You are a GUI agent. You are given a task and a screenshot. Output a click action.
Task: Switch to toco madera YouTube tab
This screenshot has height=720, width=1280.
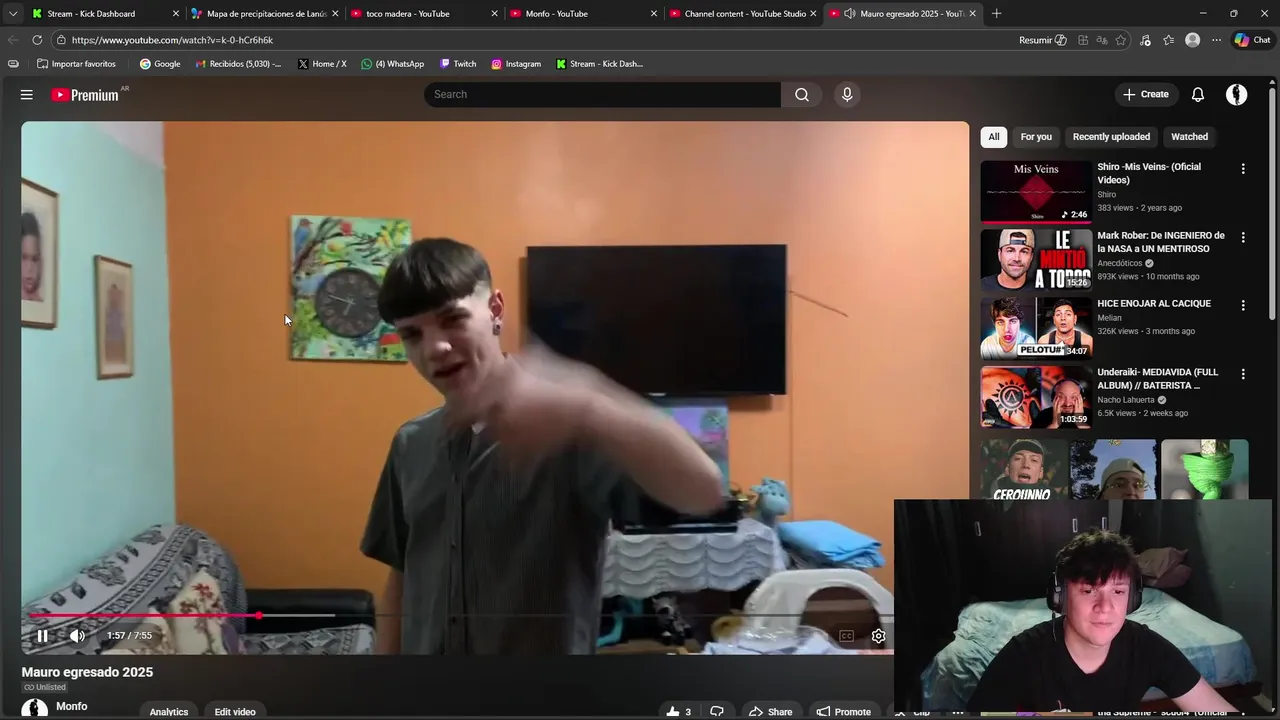coord(424,14)
